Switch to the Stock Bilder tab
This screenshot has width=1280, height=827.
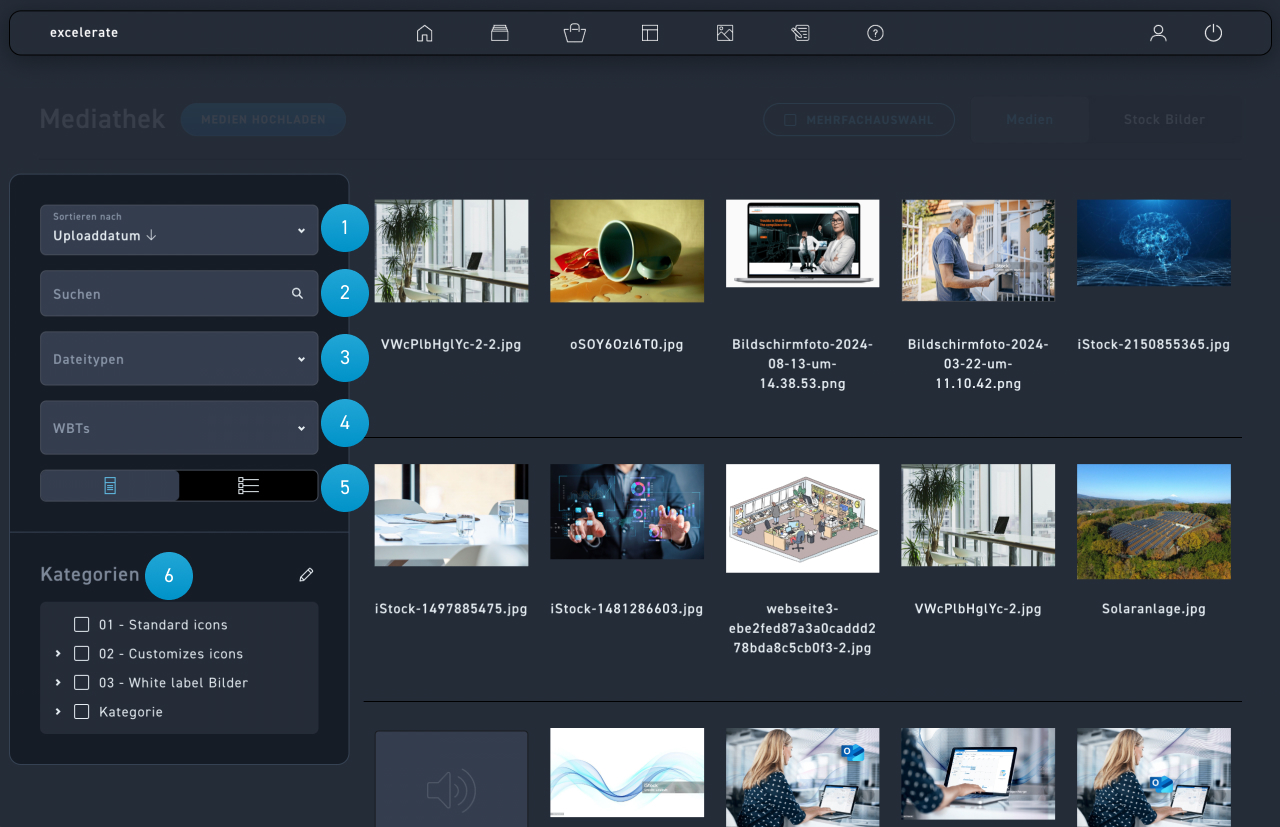(x=1163, y=120)
